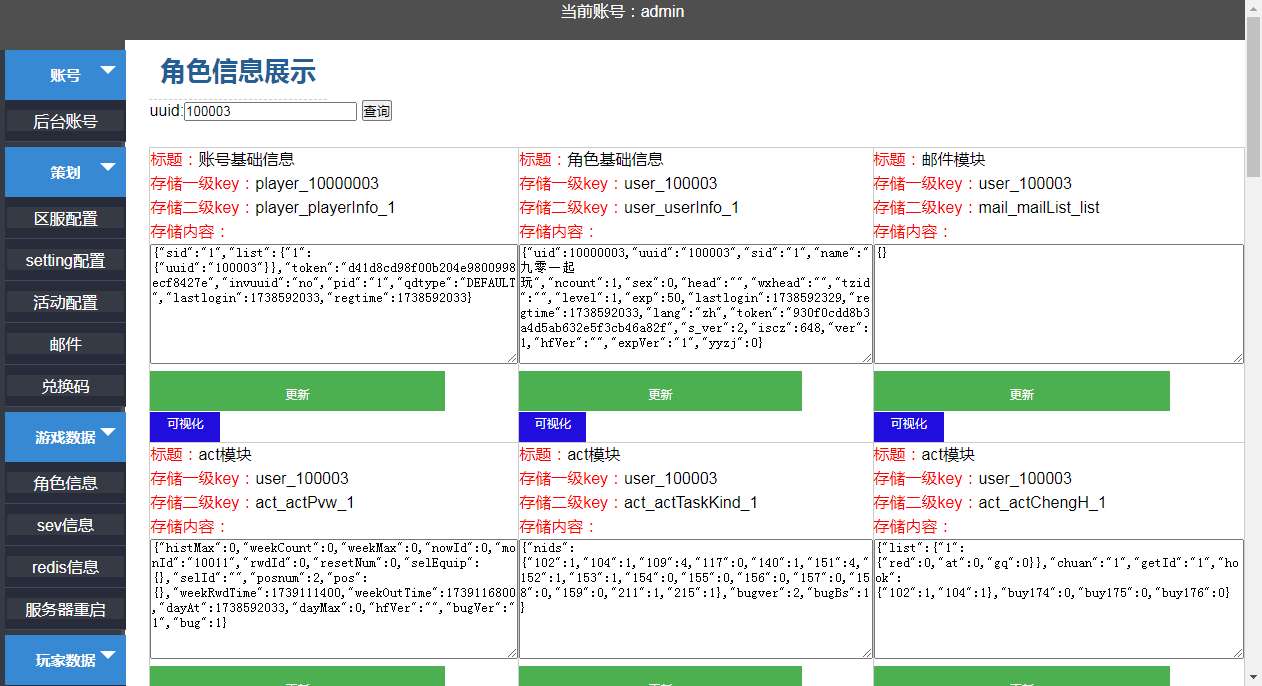Toggle the 游戏数据 sidebar section
Image resolution: width=1262 pixels, height=686 pixels.
click(x=65, y=437)
